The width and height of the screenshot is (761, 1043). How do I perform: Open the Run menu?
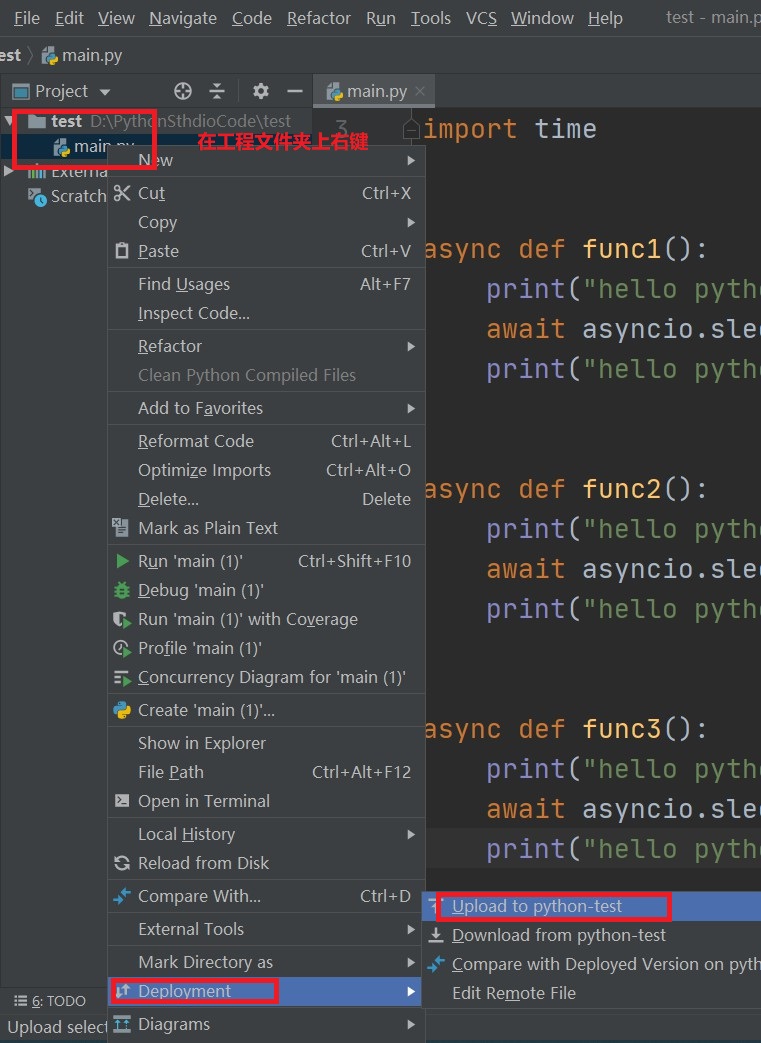[x=380, y=18]
